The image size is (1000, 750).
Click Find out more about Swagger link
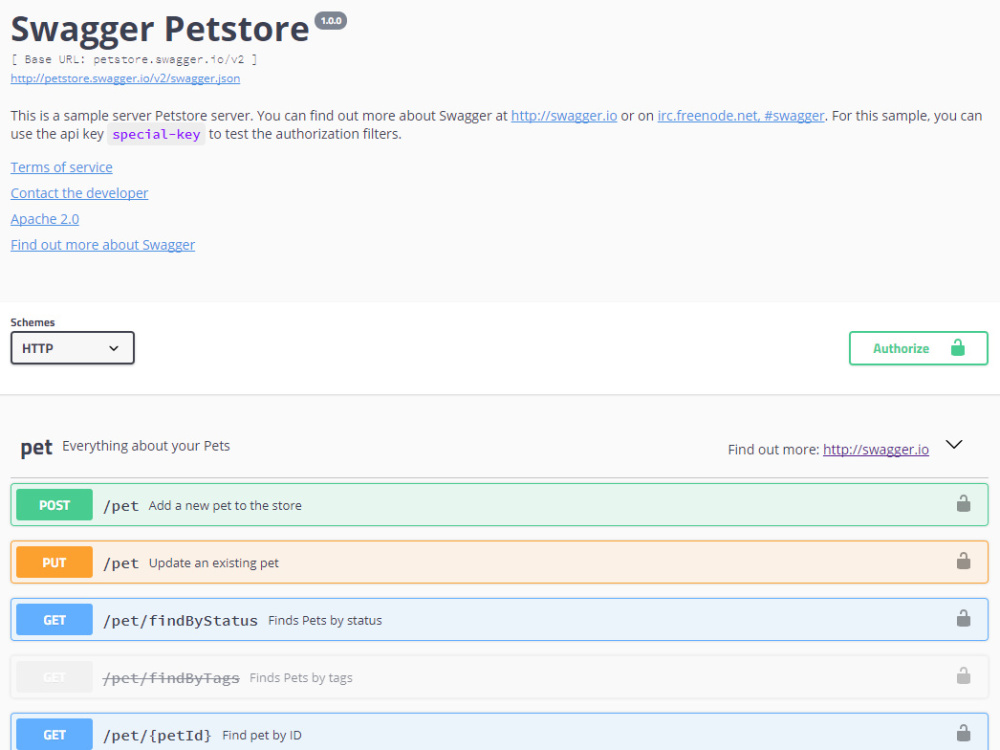pyautogui.click(x=103, y=245)
